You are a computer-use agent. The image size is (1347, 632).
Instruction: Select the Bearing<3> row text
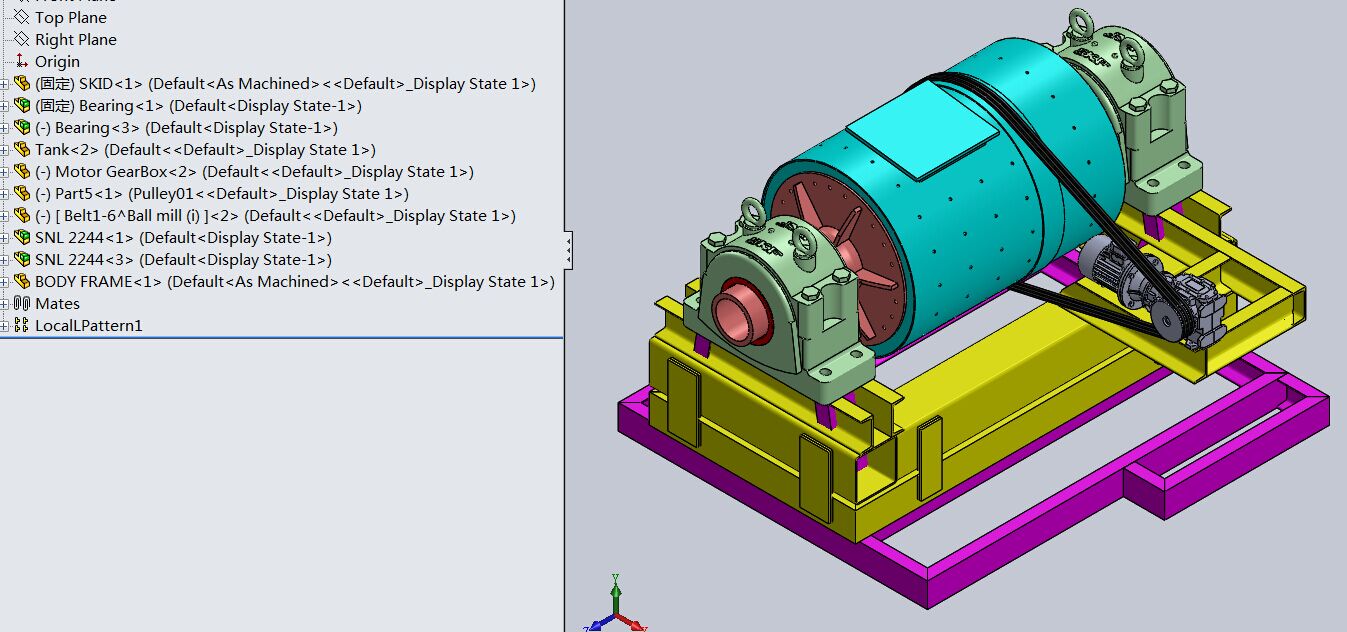point(186,128)
